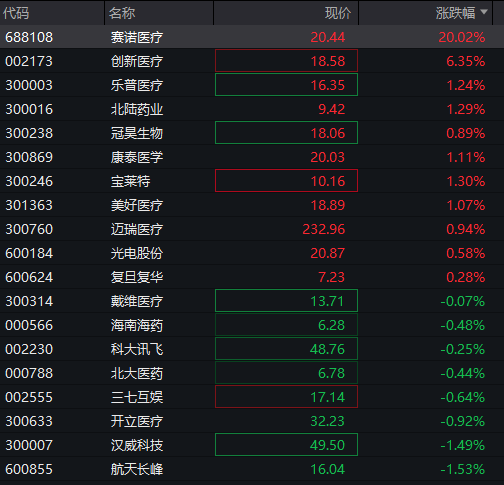This screenshot has width=504, height=485.
Task: Open 迈瑞医疗 stock name
Action: 137,229
